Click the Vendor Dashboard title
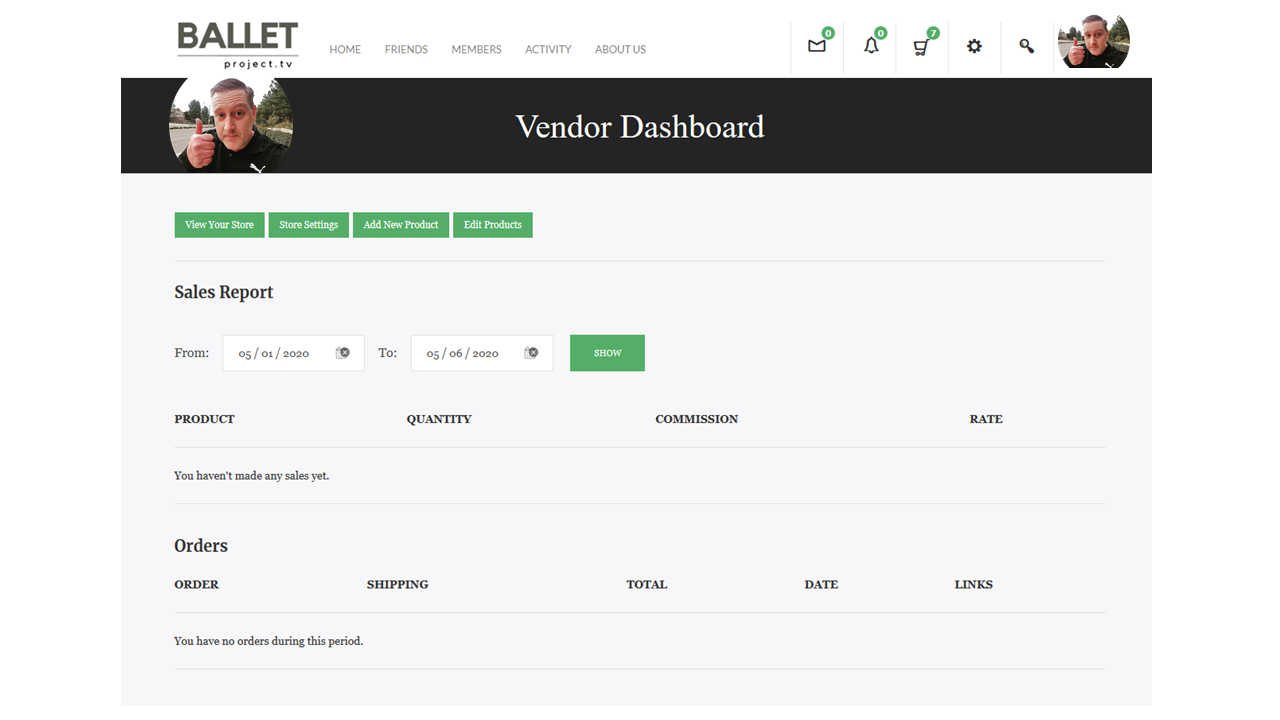Screen dimensions: 1280x720 (640, 127)
